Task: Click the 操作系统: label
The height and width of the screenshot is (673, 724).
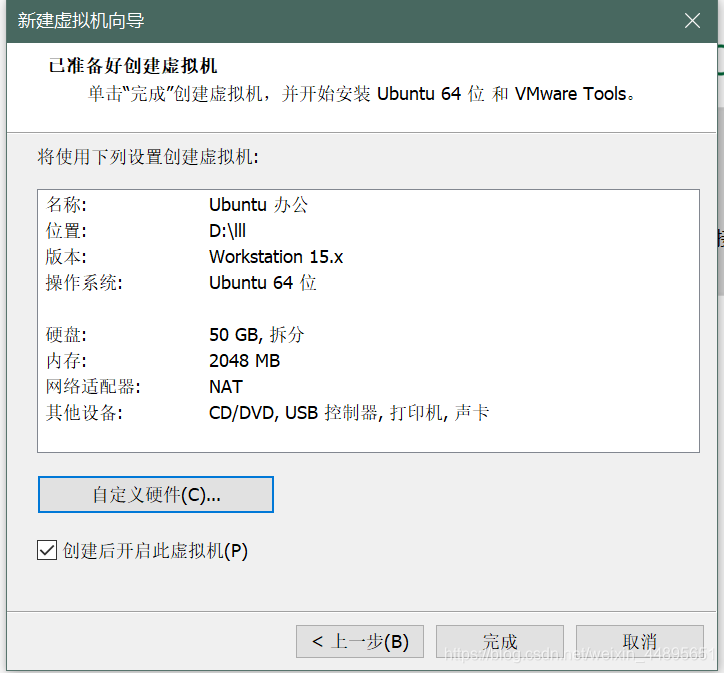Action: (84, 282)
